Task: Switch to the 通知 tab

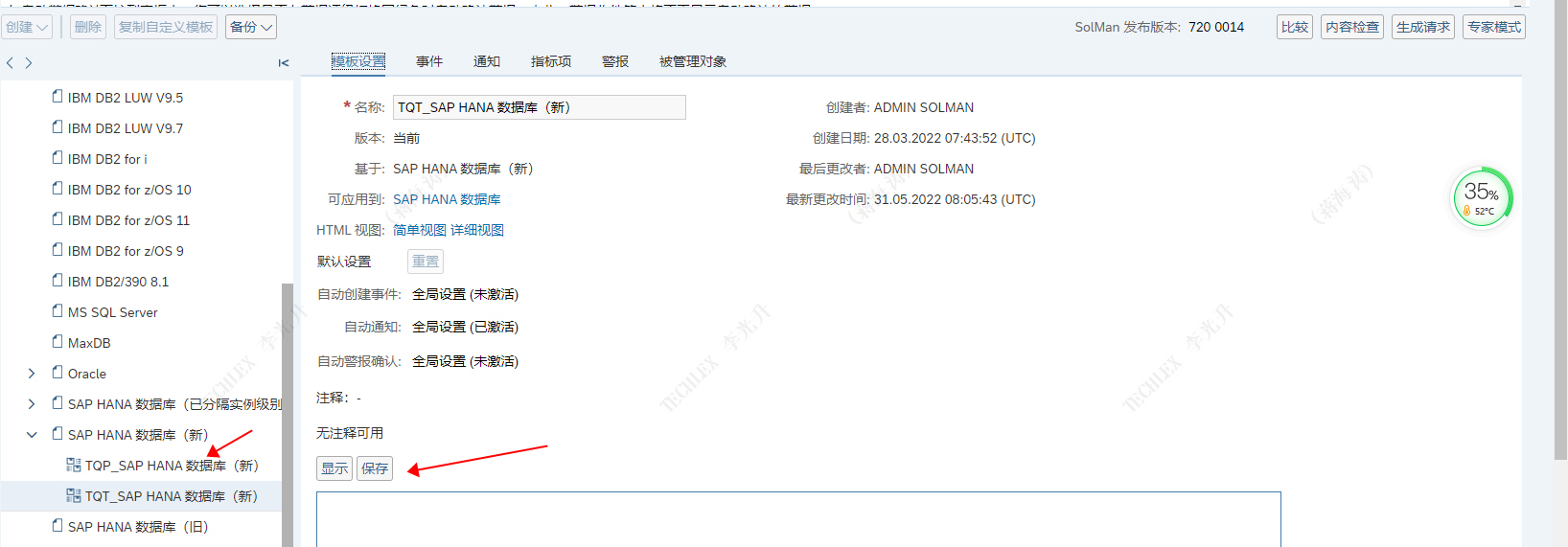Action: pyautogui.click(x=487, y=61)
